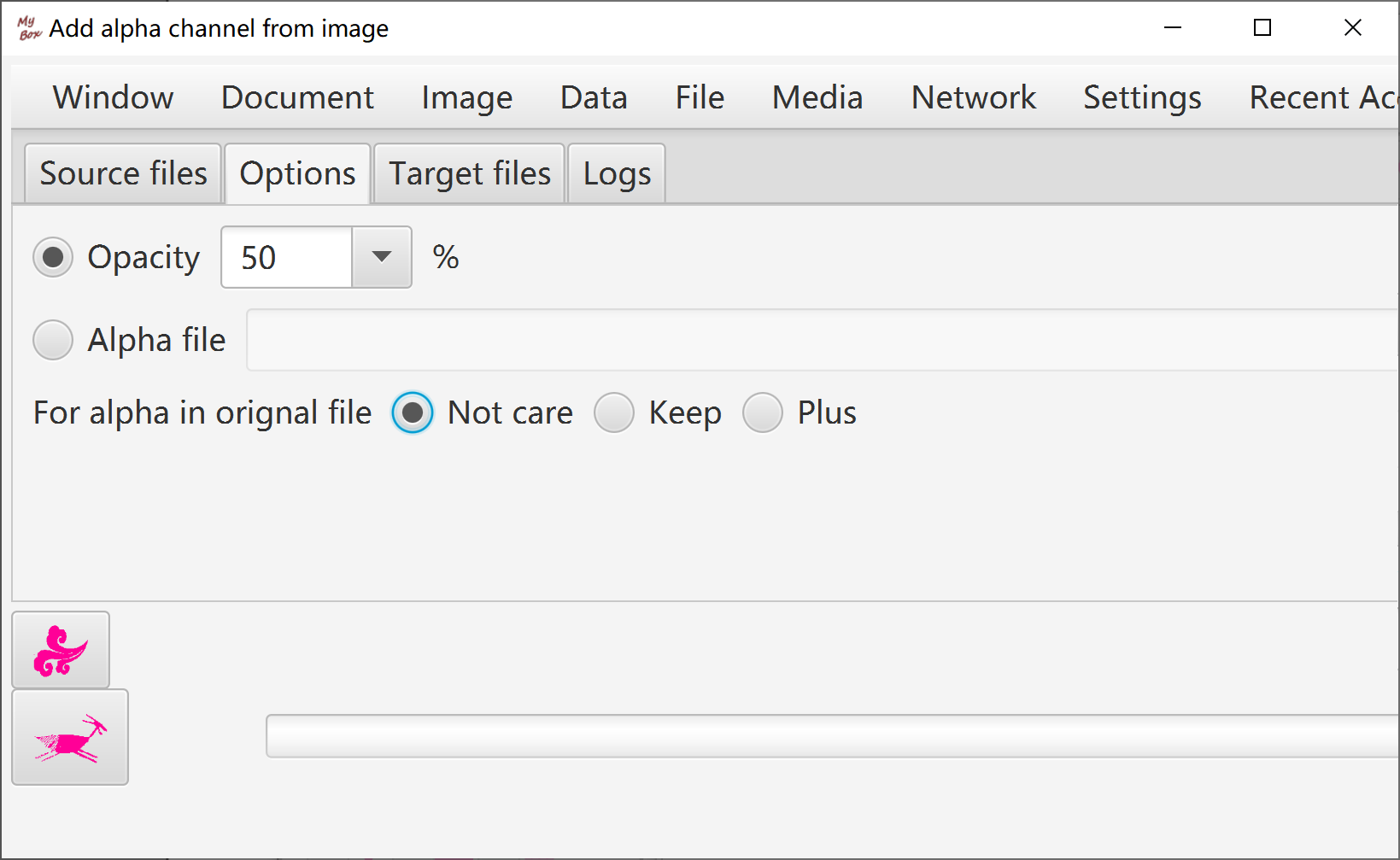The width and height of the screenshot is (1400, 860).
Task: Open the Document menu
Action: click(x=297, y=97)
